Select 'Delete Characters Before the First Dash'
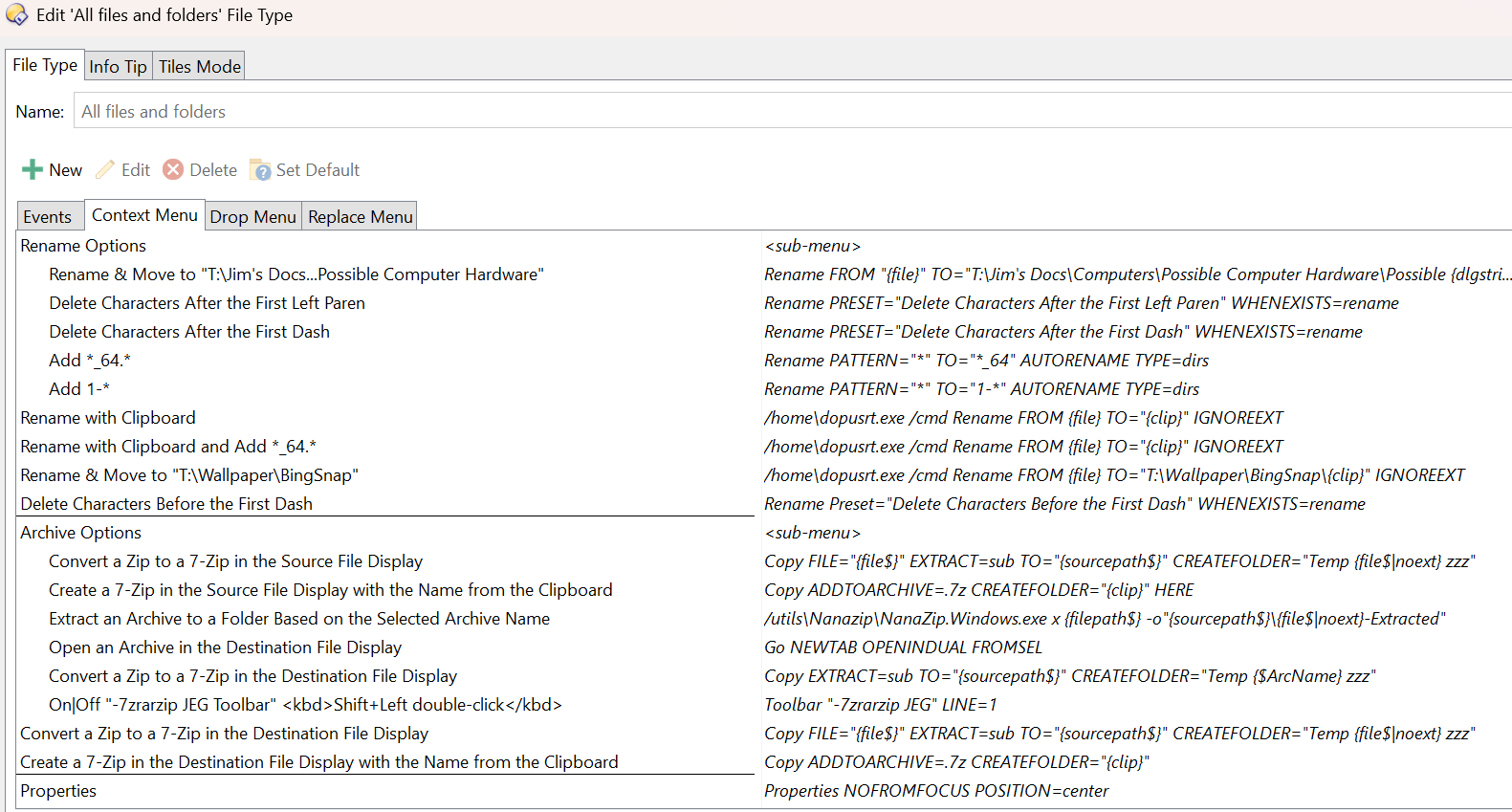The image size is (1512, 812). 166,504
